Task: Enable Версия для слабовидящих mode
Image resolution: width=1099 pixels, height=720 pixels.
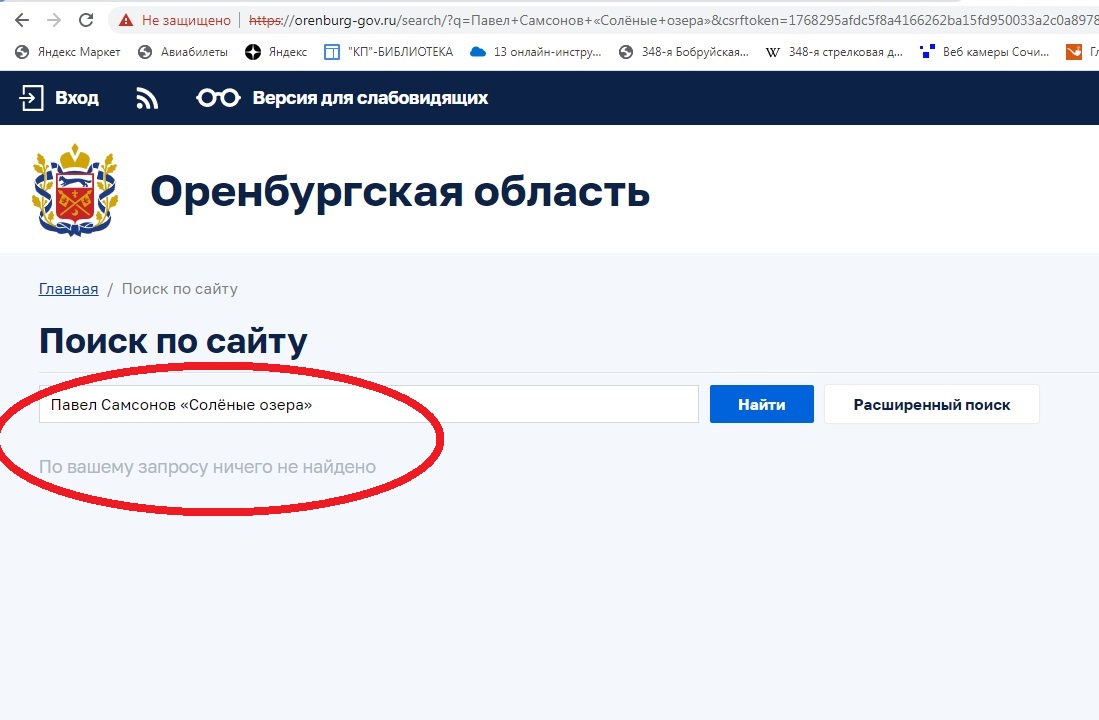Action: click(x=342, y=98)
